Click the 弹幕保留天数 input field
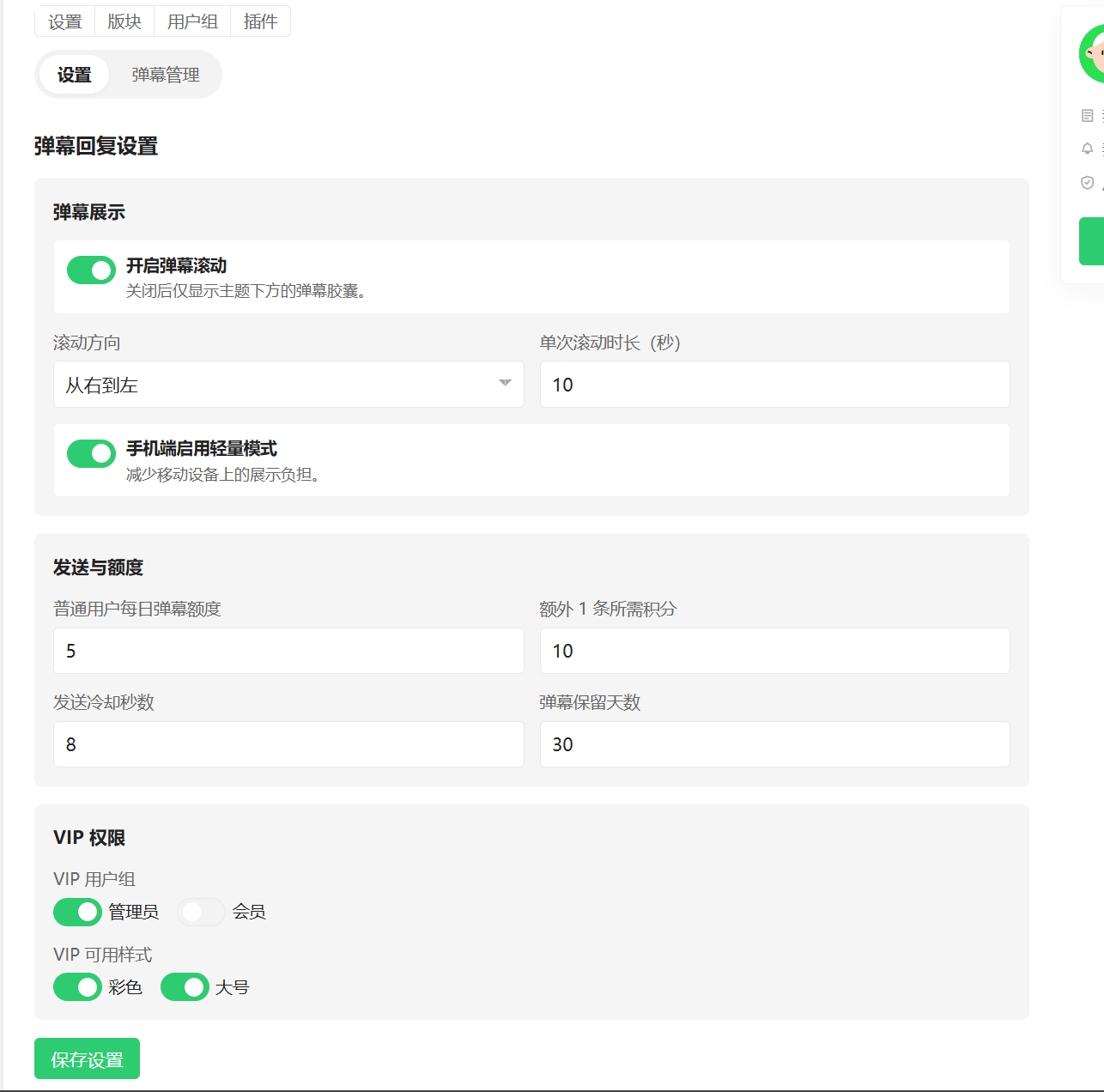1104x1092 pixels. pyautogui.click(x=774, y=744)
